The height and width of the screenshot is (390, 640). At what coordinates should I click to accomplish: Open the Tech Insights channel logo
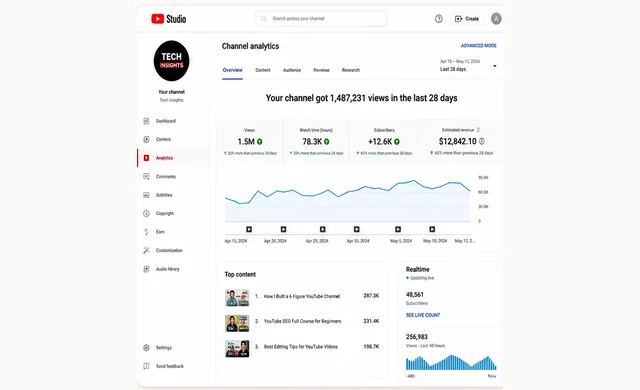171,61
